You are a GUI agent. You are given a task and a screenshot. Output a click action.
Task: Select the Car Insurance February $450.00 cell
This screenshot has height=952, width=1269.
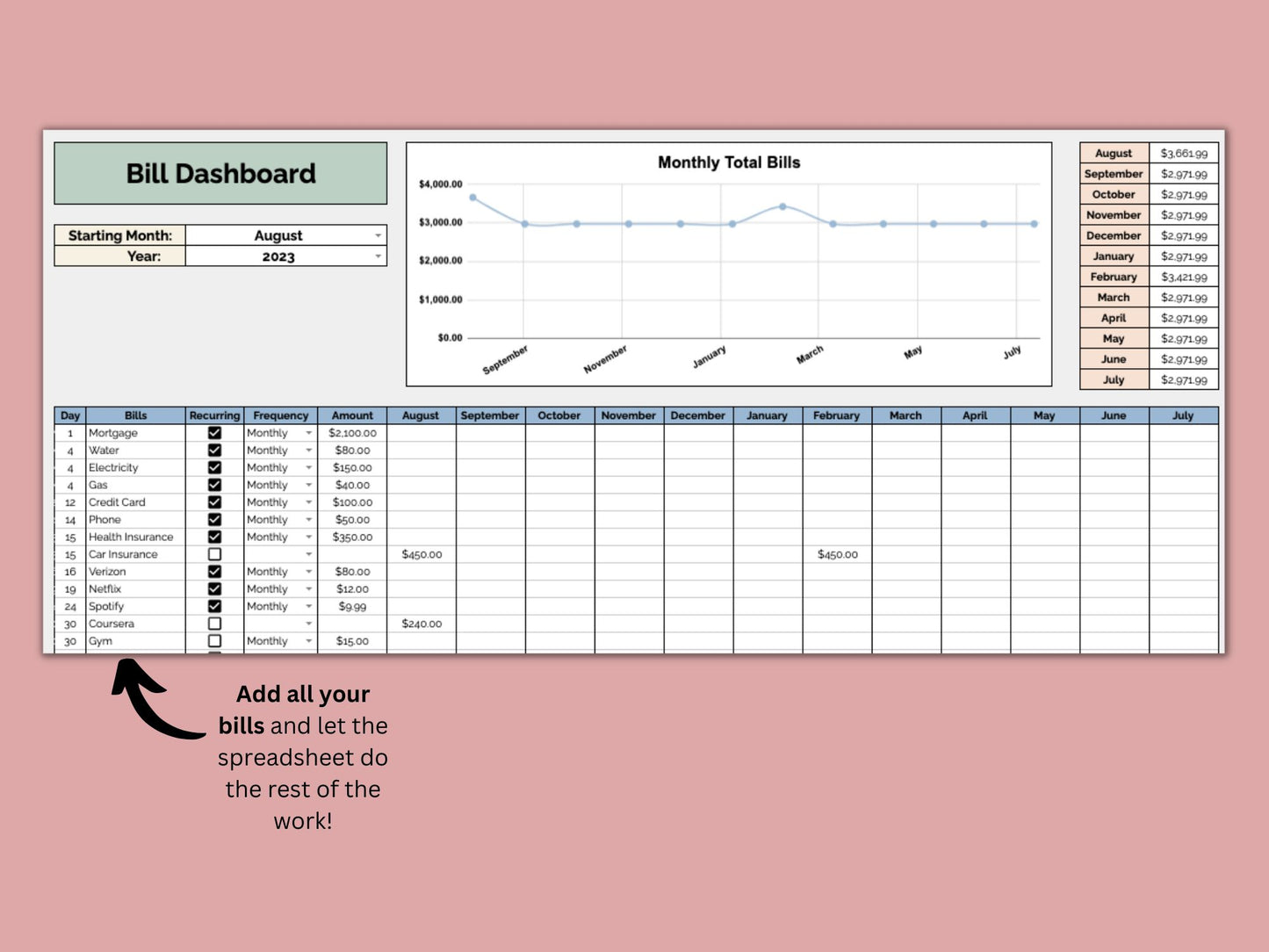pos(837,554)
